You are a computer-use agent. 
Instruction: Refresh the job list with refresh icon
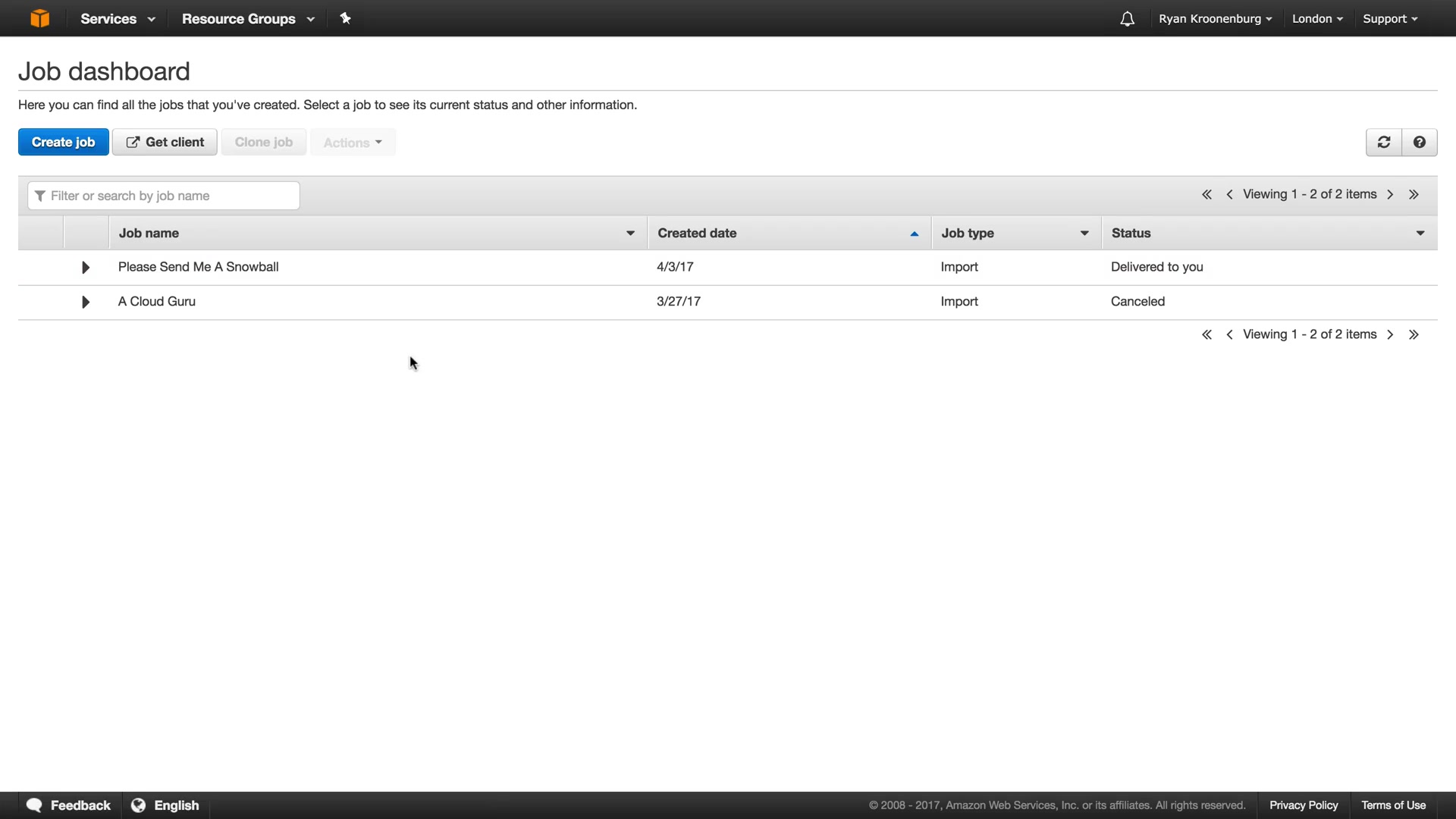[x=1383, y=143]
